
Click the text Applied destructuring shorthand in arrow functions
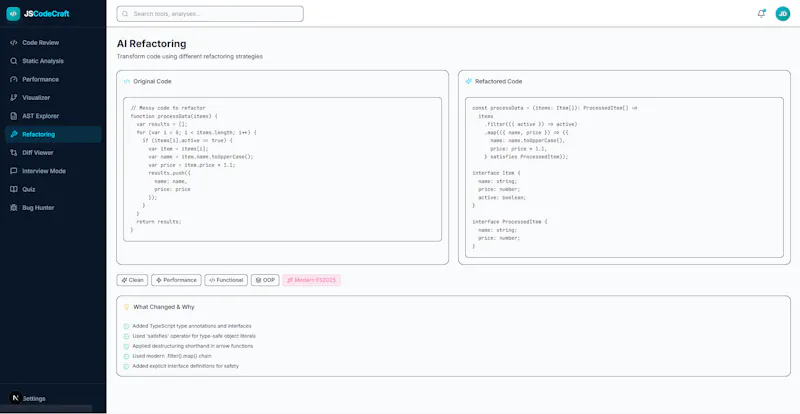pyautogui.click(x=192, y=346)
